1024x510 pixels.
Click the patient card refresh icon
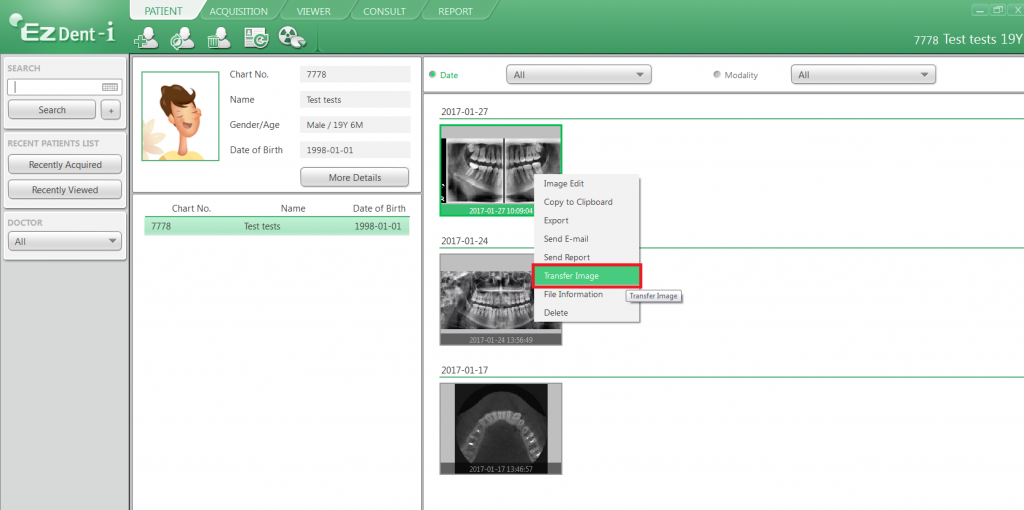(x=256, y=38)
